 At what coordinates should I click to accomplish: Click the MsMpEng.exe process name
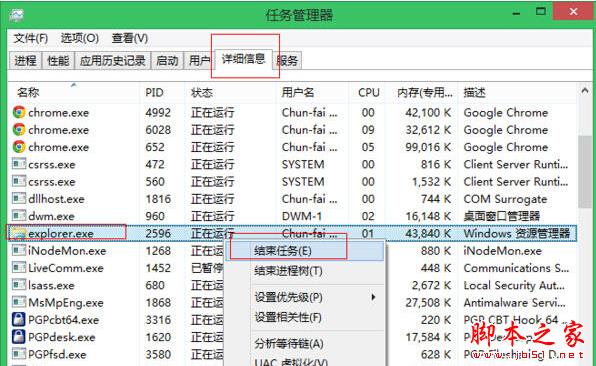pyautogui.click(x=66, y=303)
